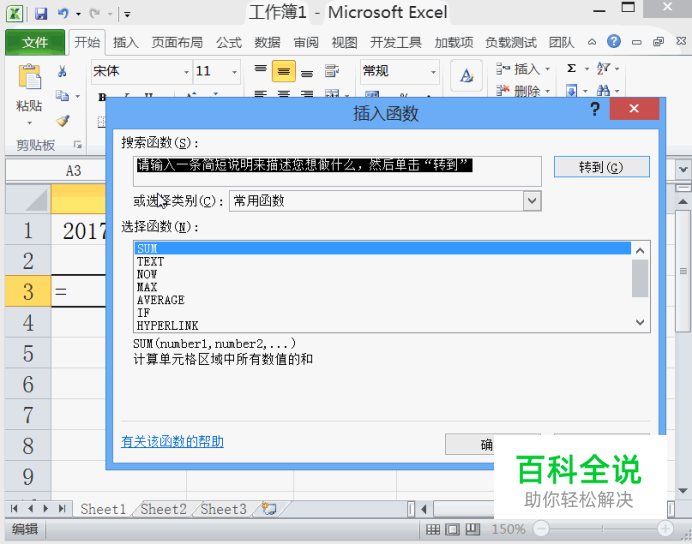Viewport: 692px width, 544px height.
Task: Click the Fill down icon
Action: (572, 91)
